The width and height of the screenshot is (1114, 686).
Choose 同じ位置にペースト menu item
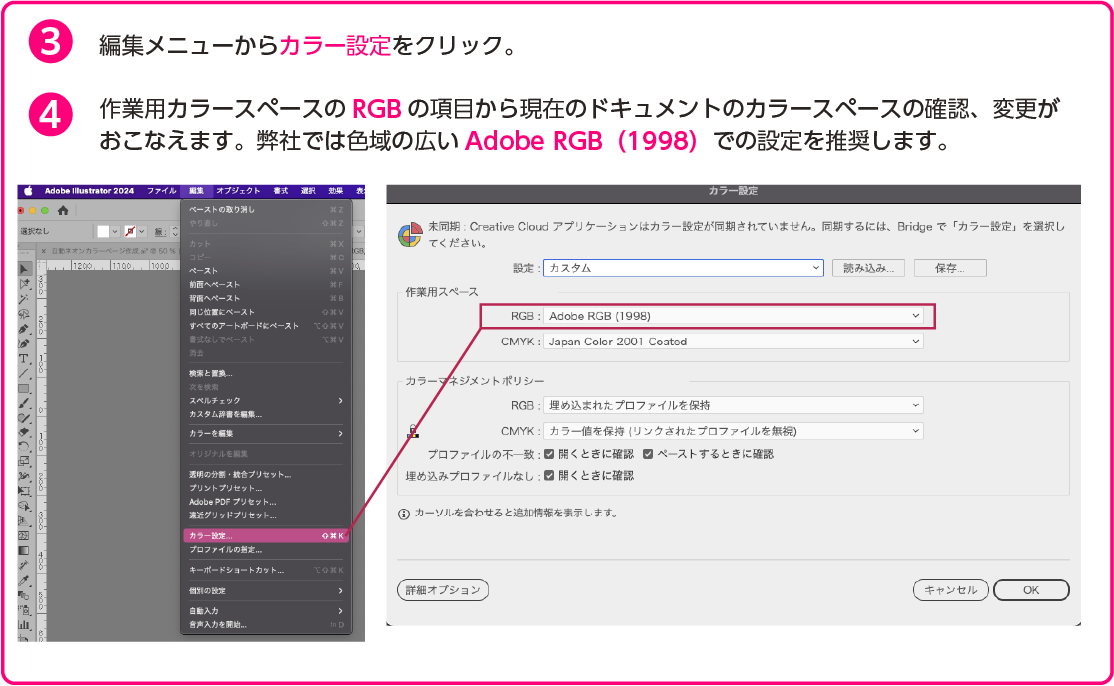(266, 312)
